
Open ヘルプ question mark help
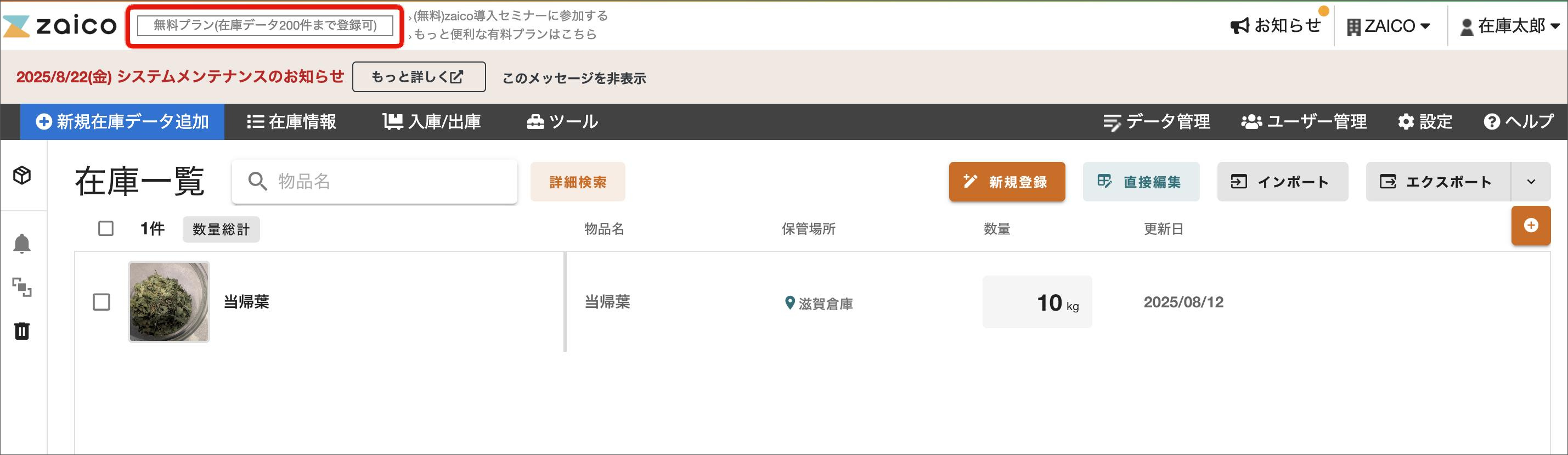point(1518,122)
